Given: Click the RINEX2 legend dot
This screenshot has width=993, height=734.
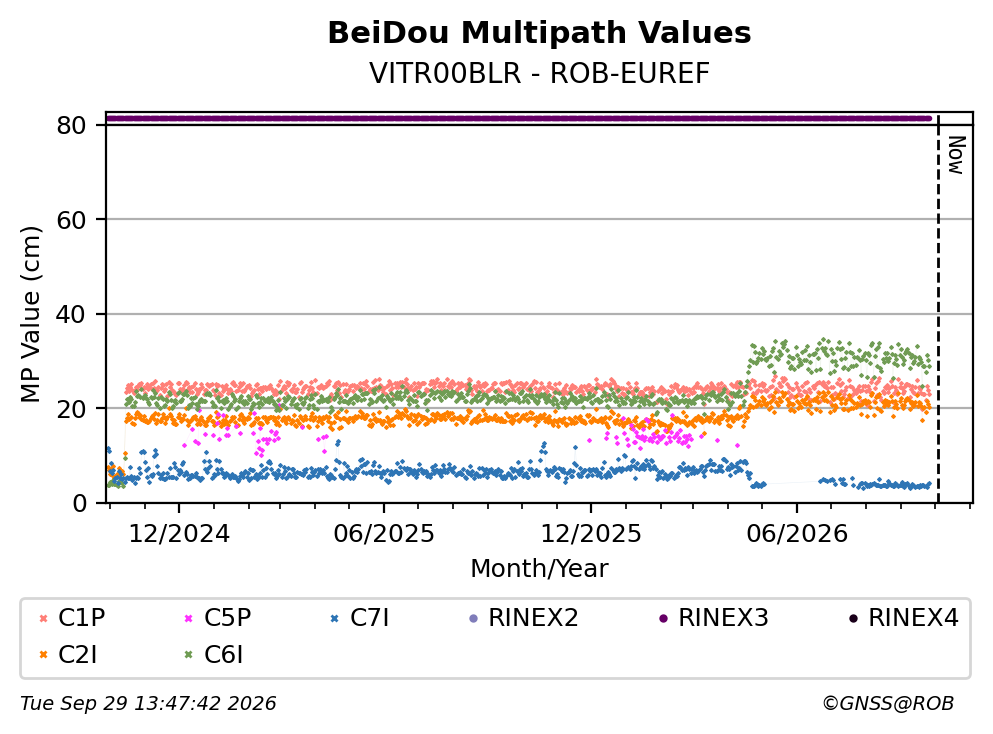Looking at the screenshot, I should pos(473,618).
